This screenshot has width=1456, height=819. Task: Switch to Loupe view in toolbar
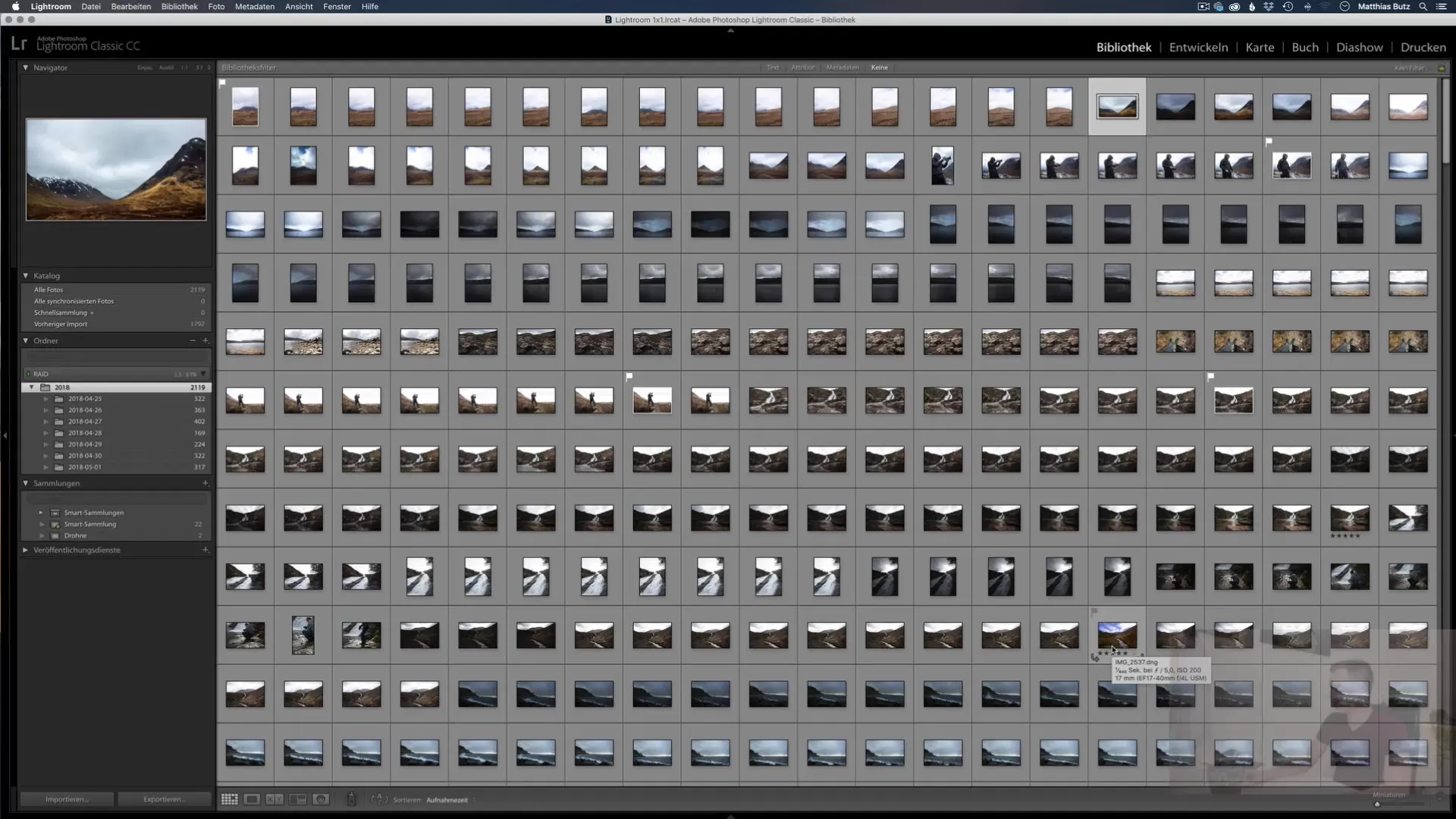[x=252, y=799]
